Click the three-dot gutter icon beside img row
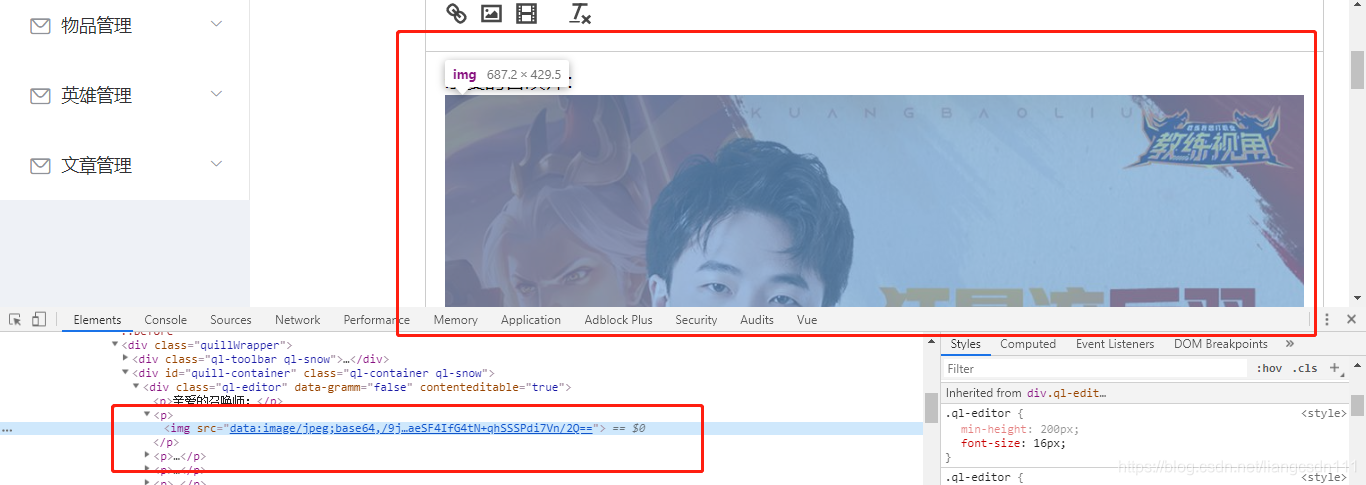 [7, 429]
